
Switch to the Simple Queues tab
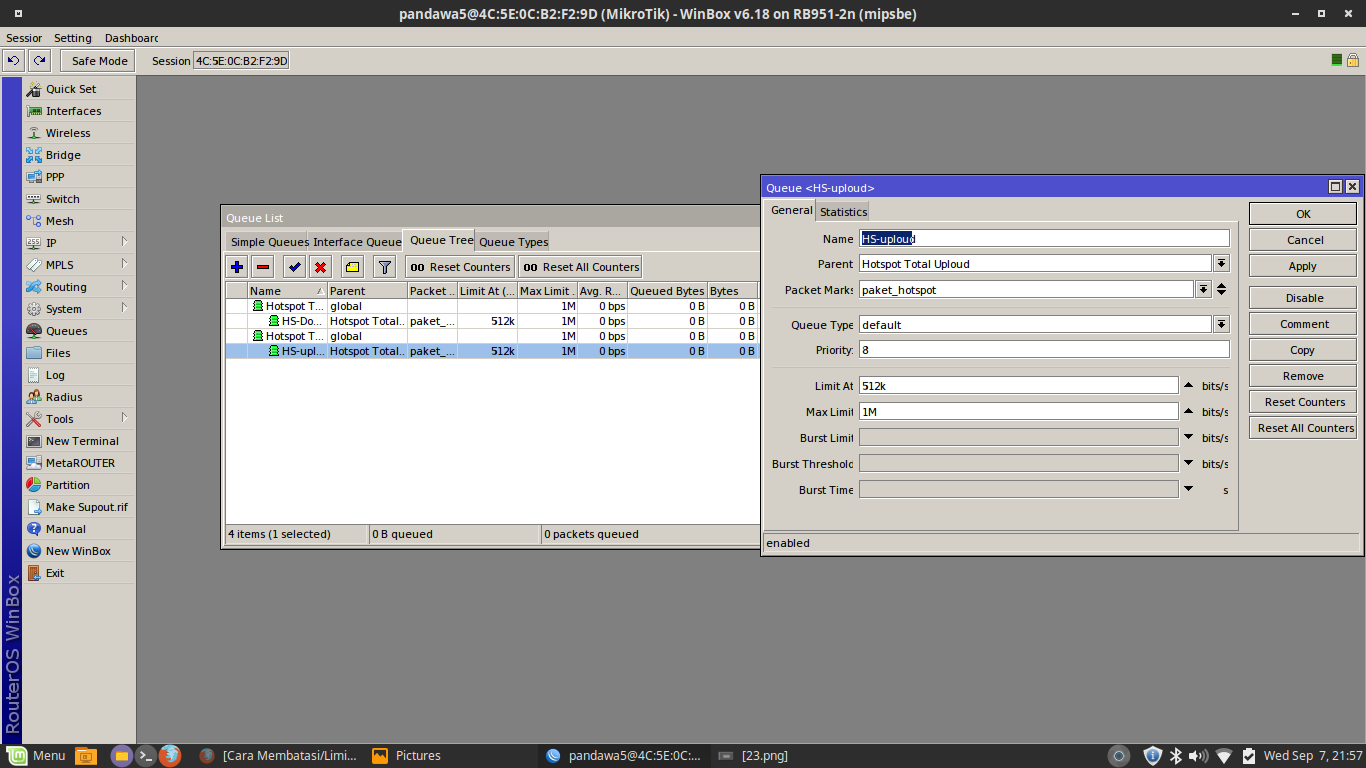[269, 242]
